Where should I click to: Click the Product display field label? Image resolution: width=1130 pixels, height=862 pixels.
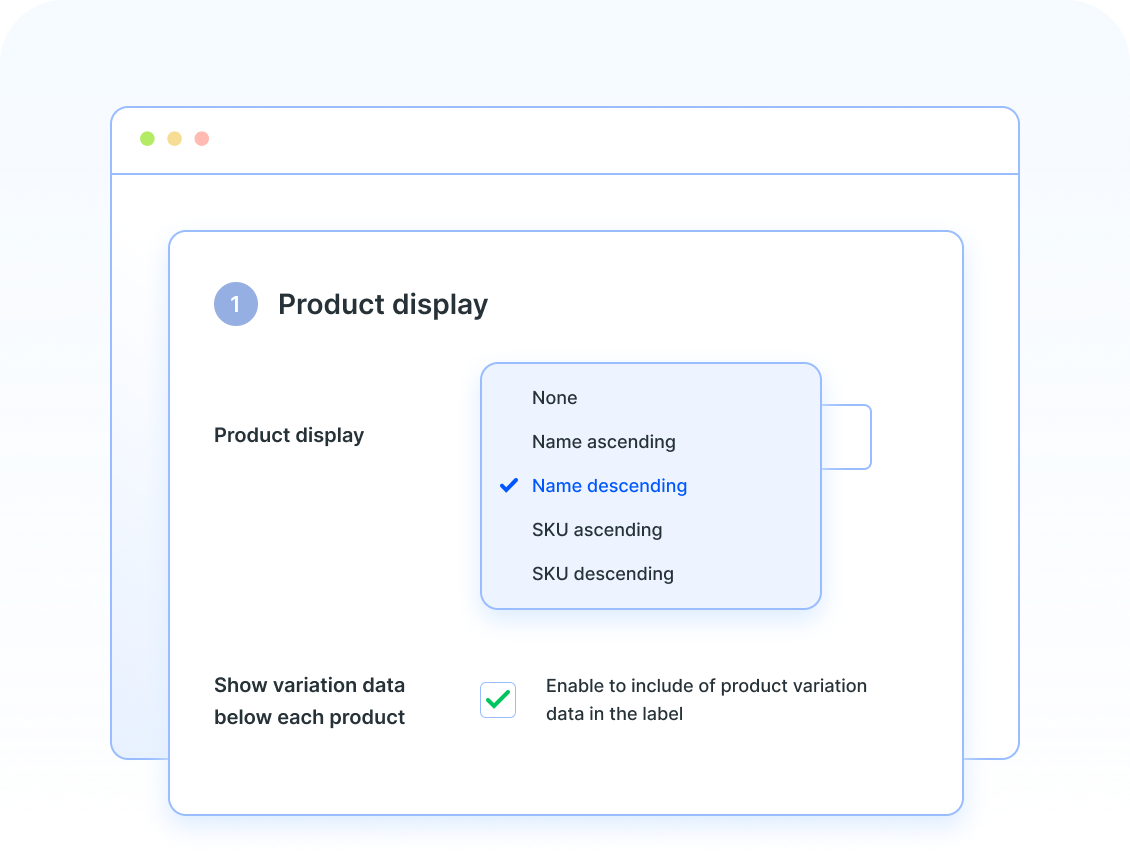[x=289, y=435]
